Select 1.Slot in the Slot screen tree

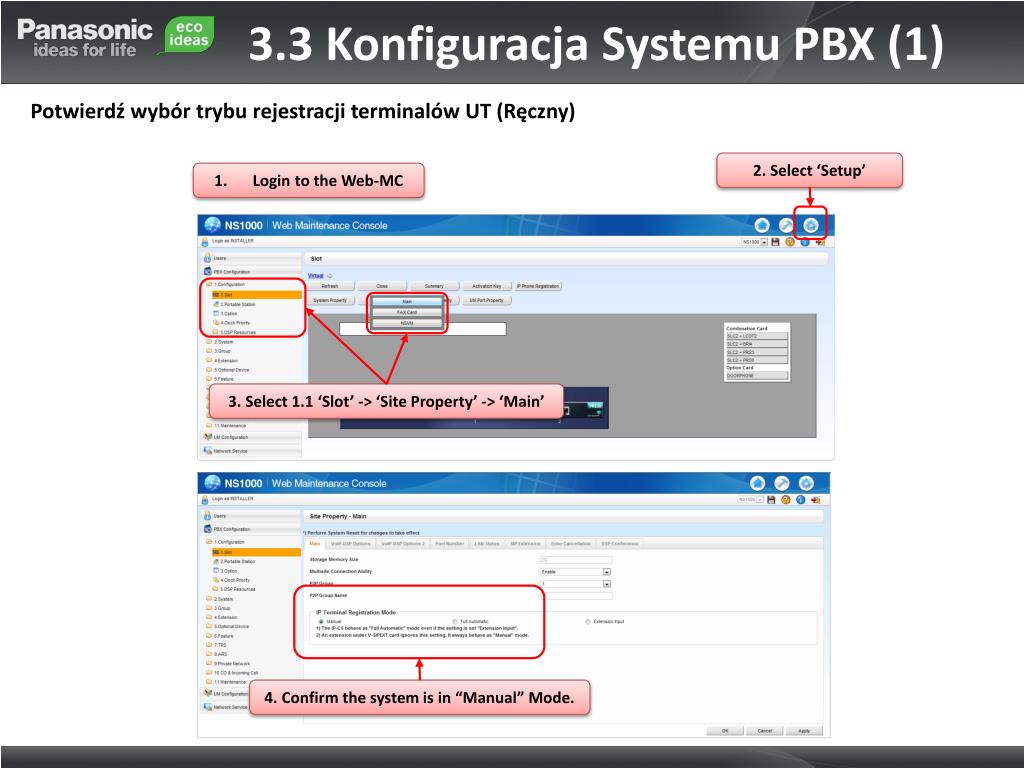click(x=257, y=295)
